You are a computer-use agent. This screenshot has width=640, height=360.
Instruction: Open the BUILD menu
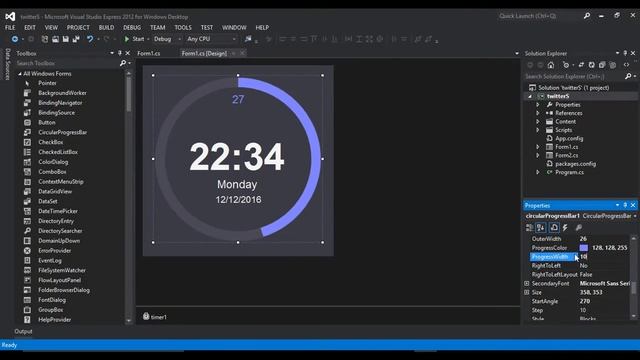click(106, 27)
